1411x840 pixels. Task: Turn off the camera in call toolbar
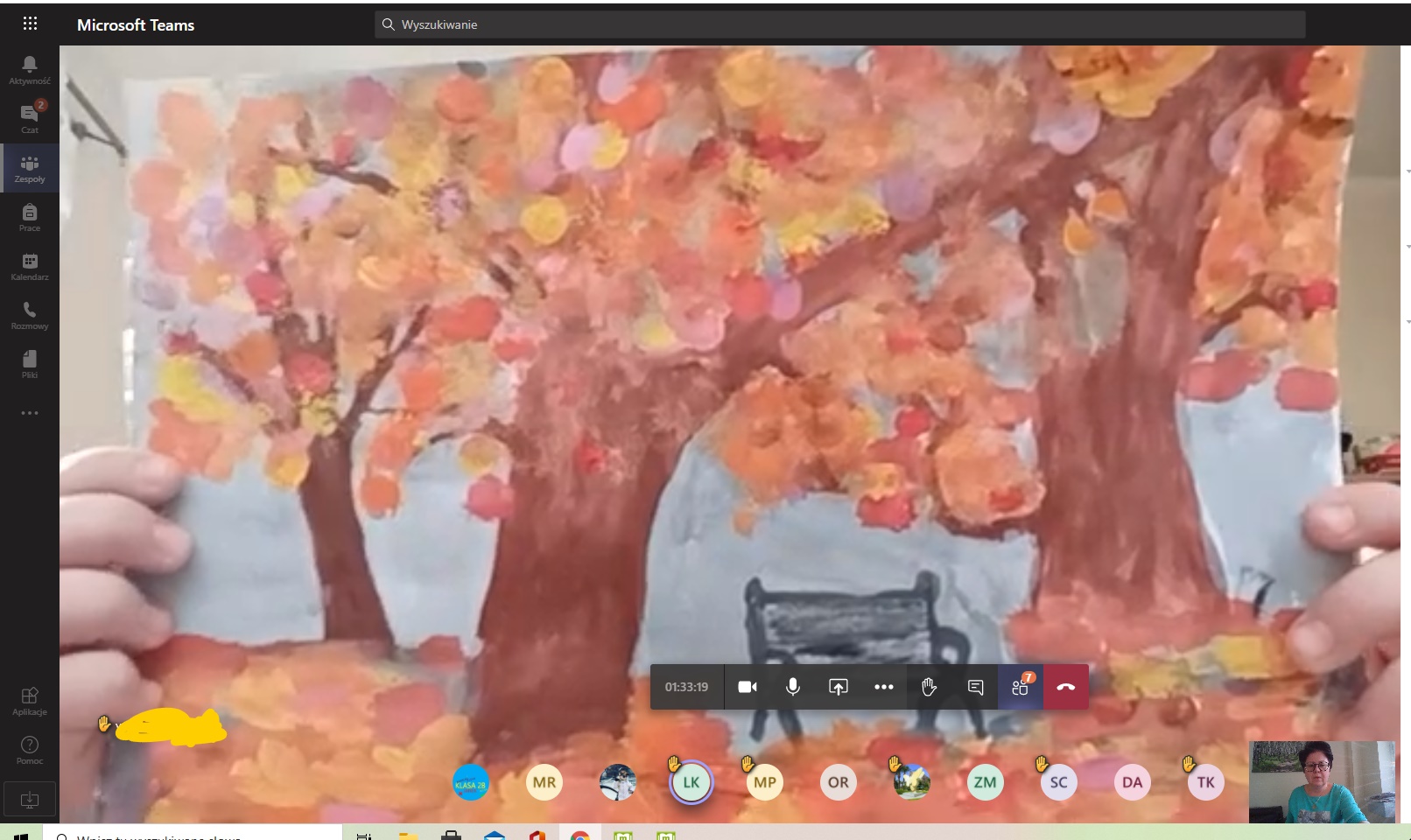point(748,687)
